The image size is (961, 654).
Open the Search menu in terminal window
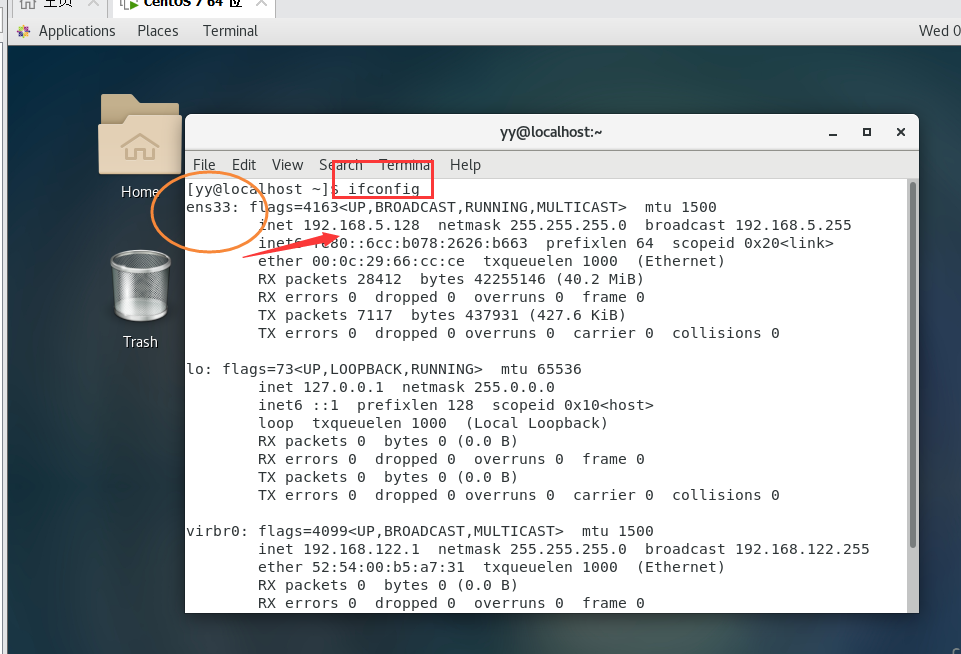(x=341, y=165)
